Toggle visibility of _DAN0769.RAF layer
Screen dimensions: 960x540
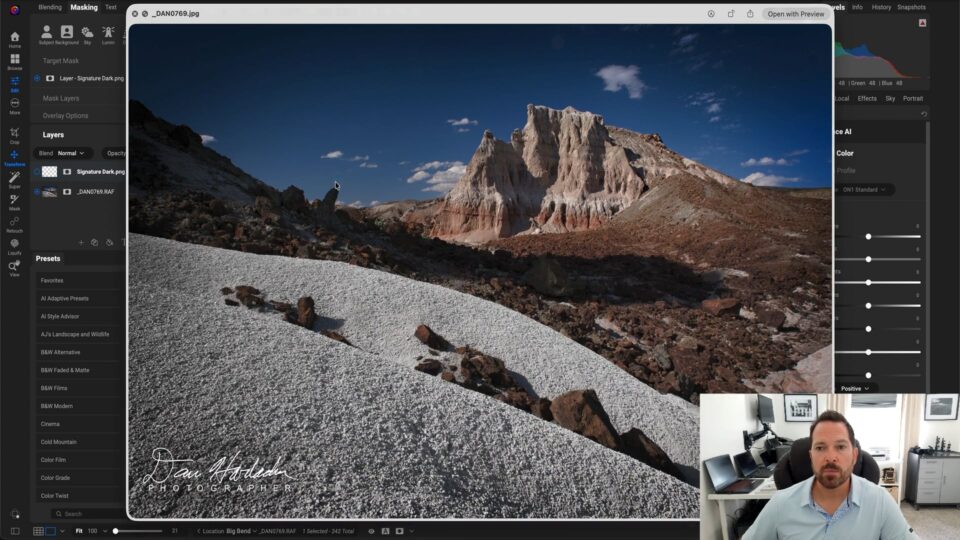37,192
